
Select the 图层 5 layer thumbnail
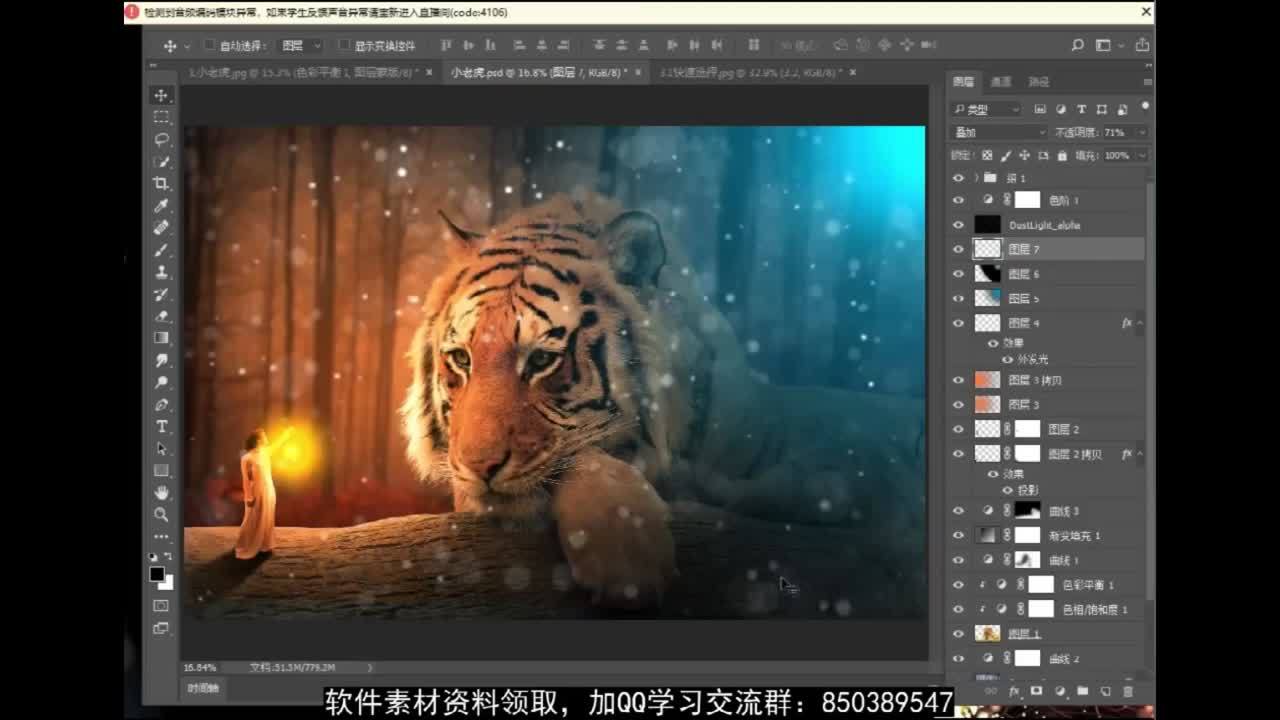[x=987, y=298]
